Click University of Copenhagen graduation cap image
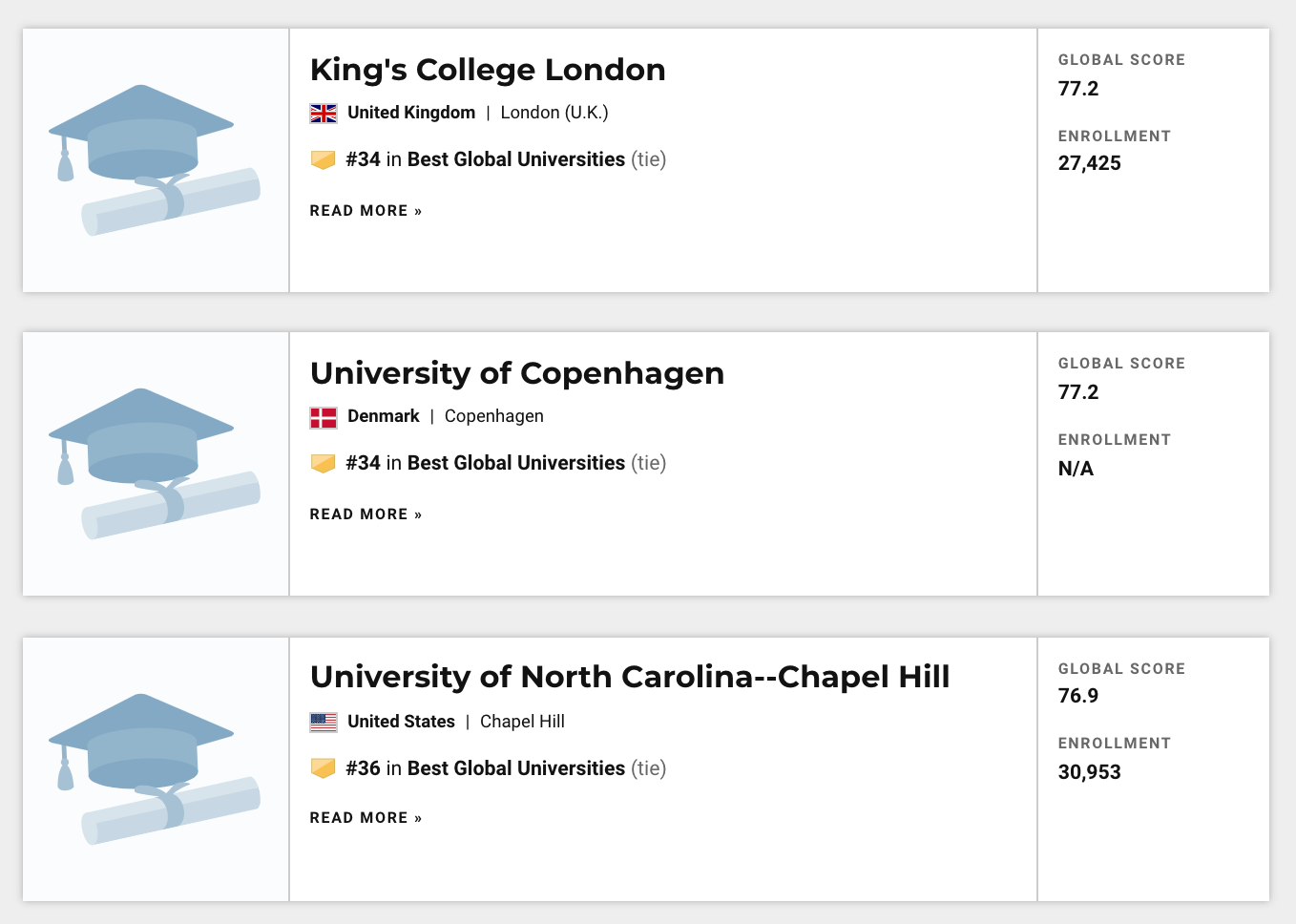 coord(156,464)
